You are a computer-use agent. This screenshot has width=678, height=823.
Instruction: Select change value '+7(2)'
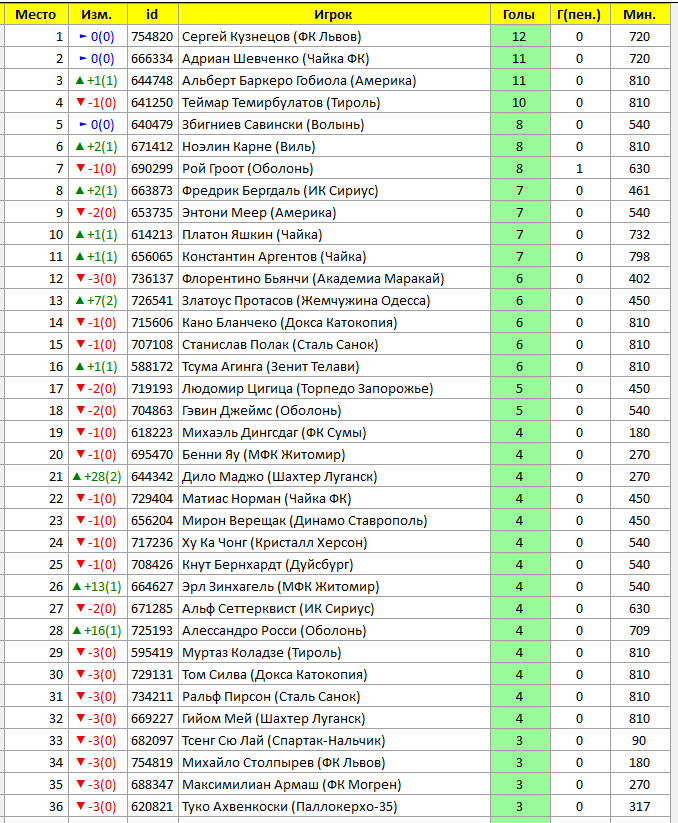click(98, 301)
